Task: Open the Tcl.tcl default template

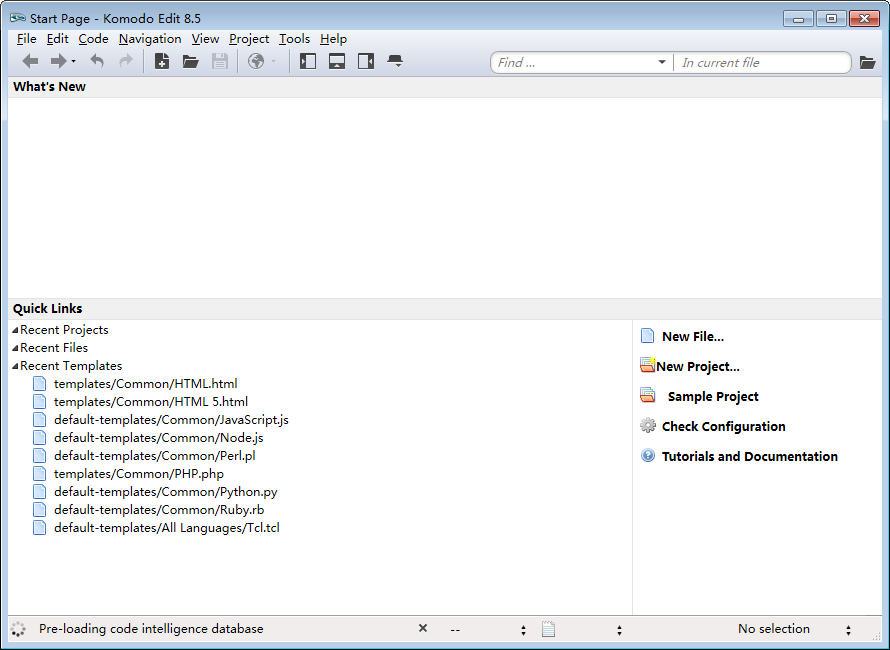Action: [166, 528]
